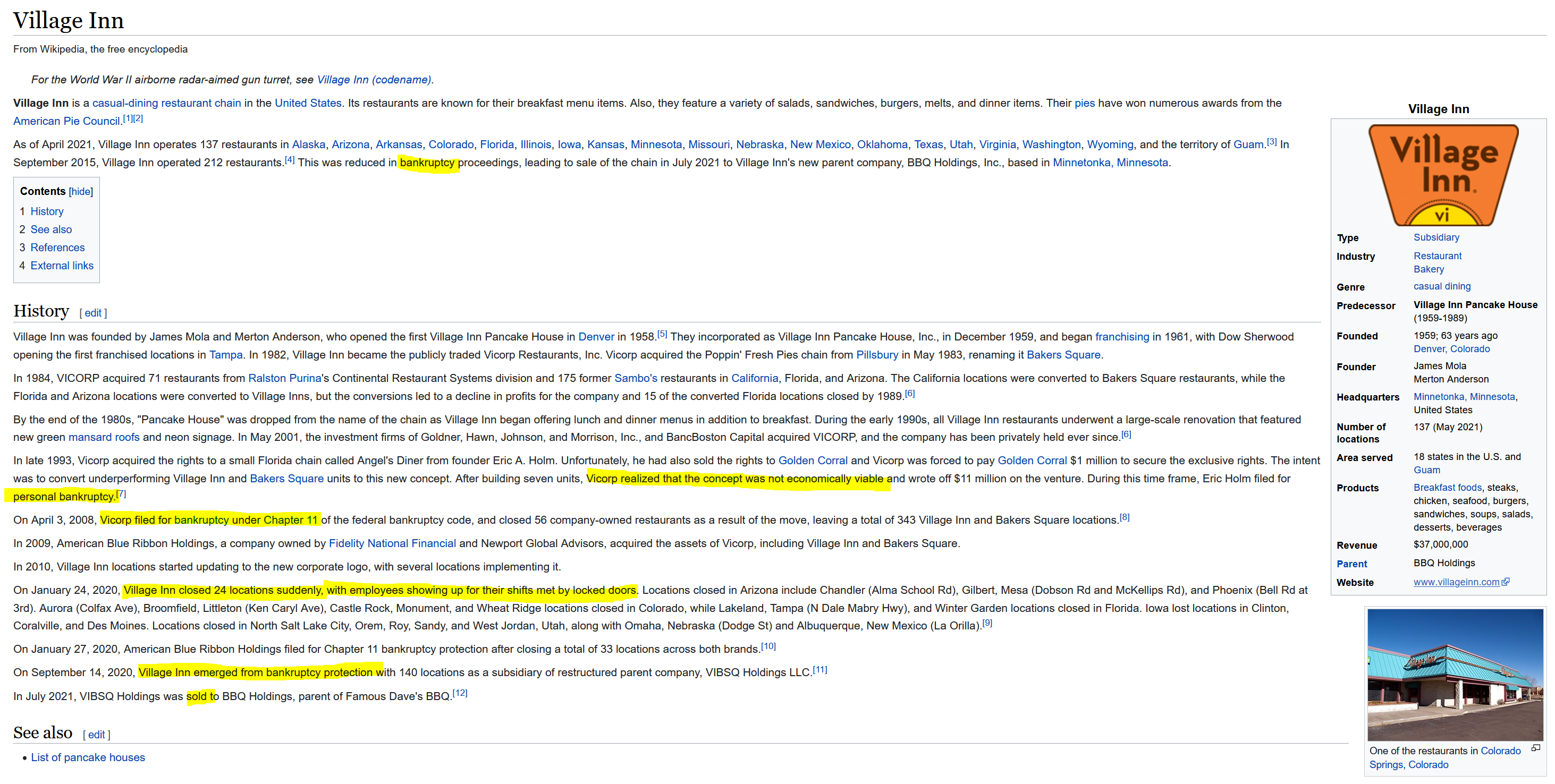1555x784 pixels.
Task: Open the Colorado Springs restaurant photo
Action: pyautogui.click(x=1455, y=675)
